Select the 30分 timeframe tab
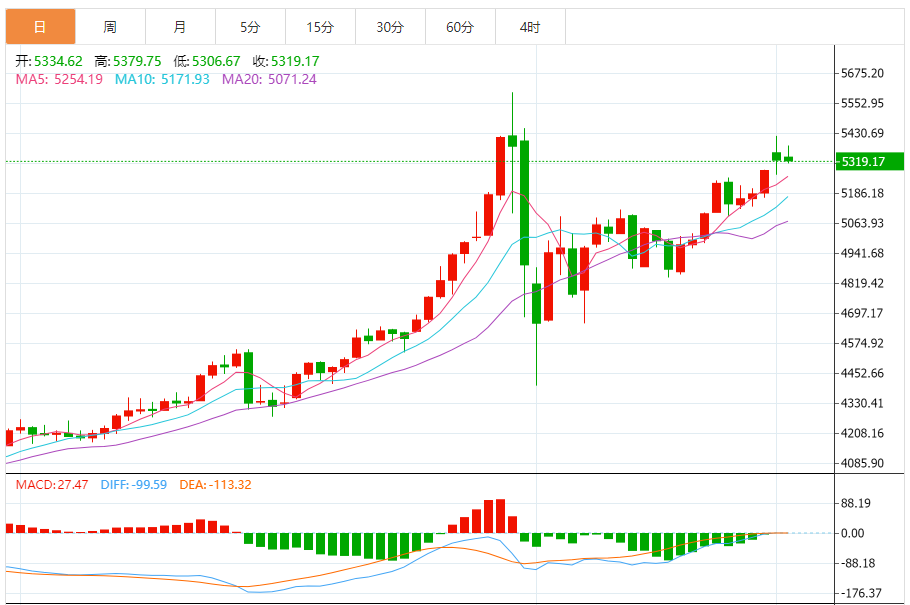The height and width of the screenshot is (605, 910). click(x=390, y=27)
